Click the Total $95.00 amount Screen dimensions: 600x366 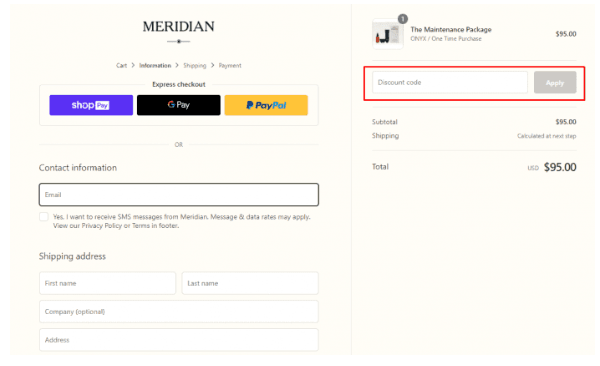click(x=560, y=167)
